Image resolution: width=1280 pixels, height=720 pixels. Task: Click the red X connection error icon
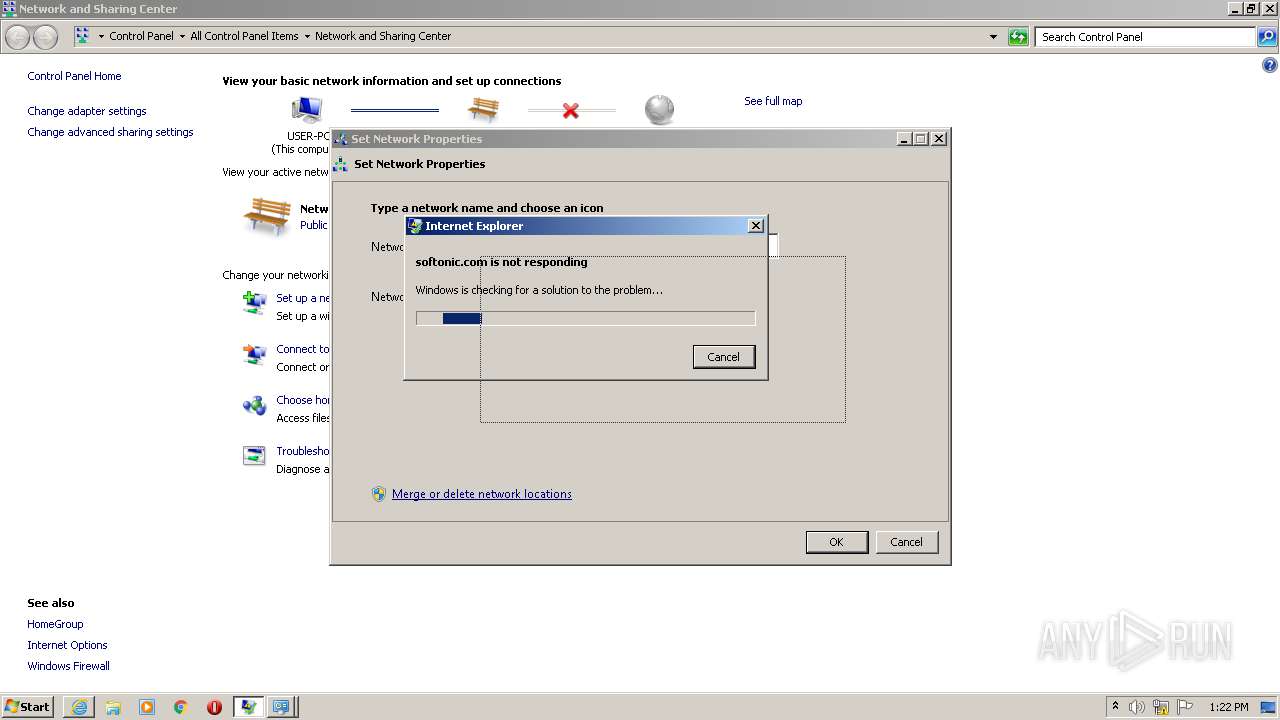point(570,110)
